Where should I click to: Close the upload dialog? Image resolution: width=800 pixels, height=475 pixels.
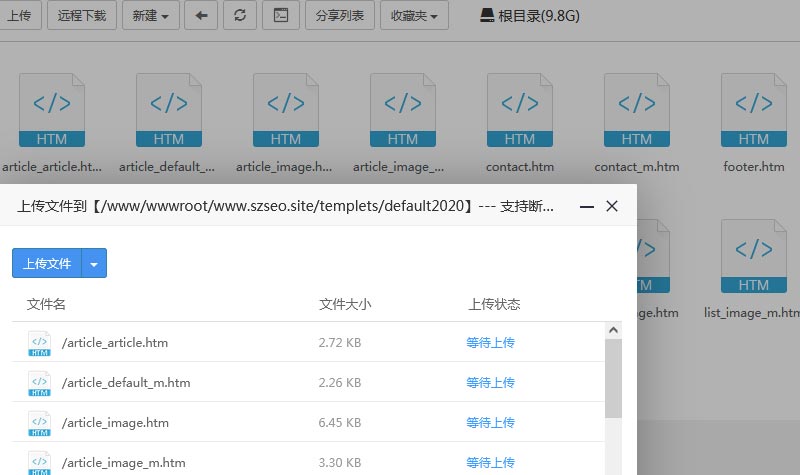(612, 206)
